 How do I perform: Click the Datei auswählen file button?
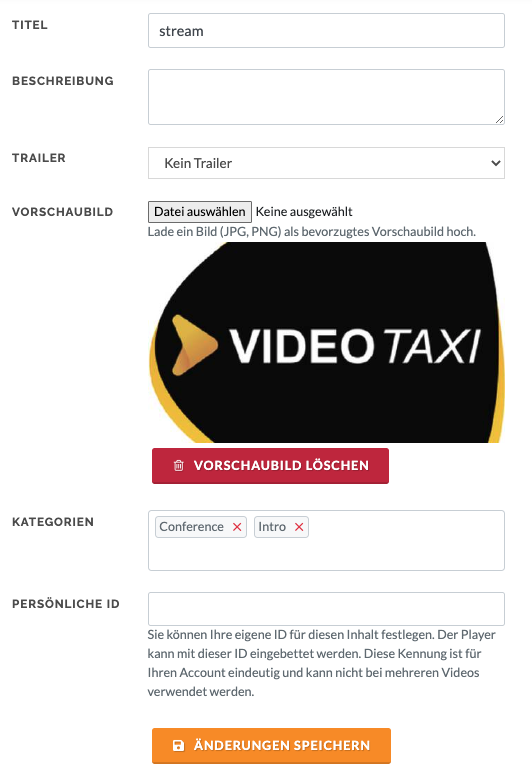coord(200,212)
